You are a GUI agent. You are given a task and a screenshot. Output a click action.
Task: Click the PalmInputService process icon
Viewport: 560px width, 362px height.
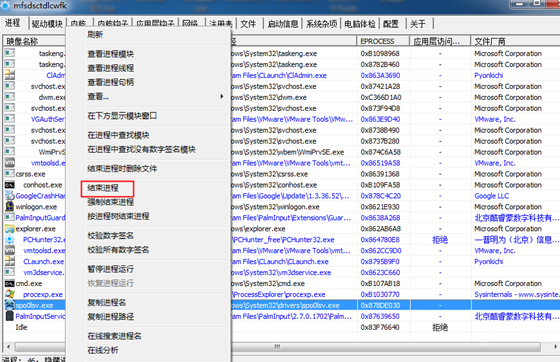(x=10, y=316)
